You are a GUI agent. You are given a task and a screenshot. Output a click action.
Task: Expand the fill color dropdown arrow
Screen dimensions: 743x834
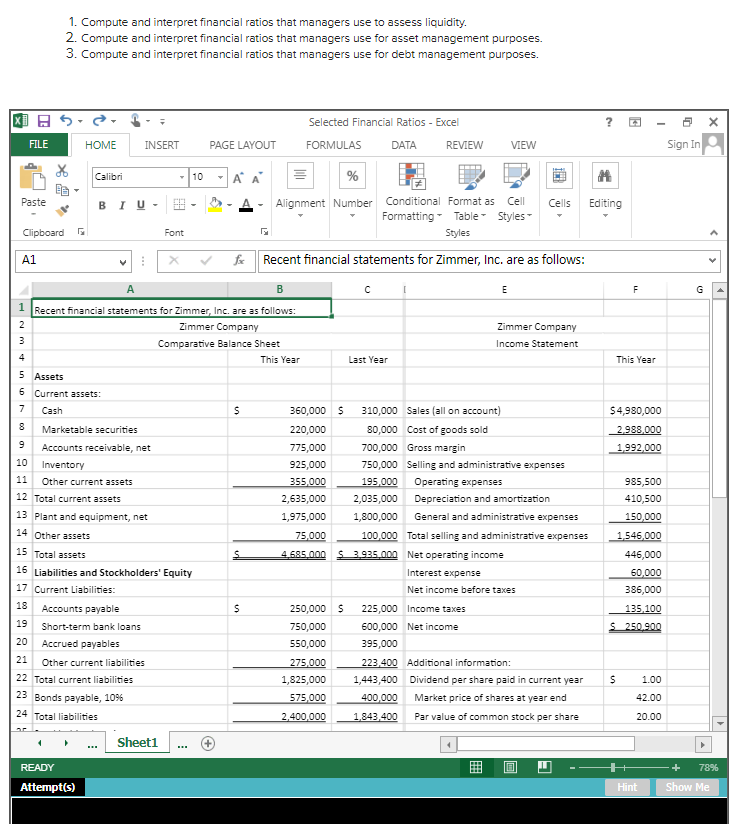click(229, 205)
